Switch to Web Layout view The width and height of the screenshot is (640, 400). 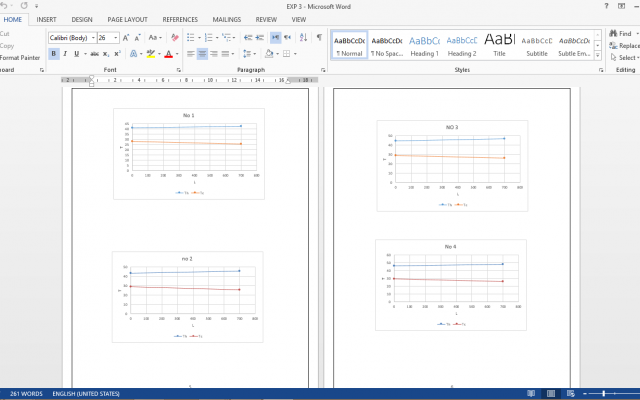[571, 393]
